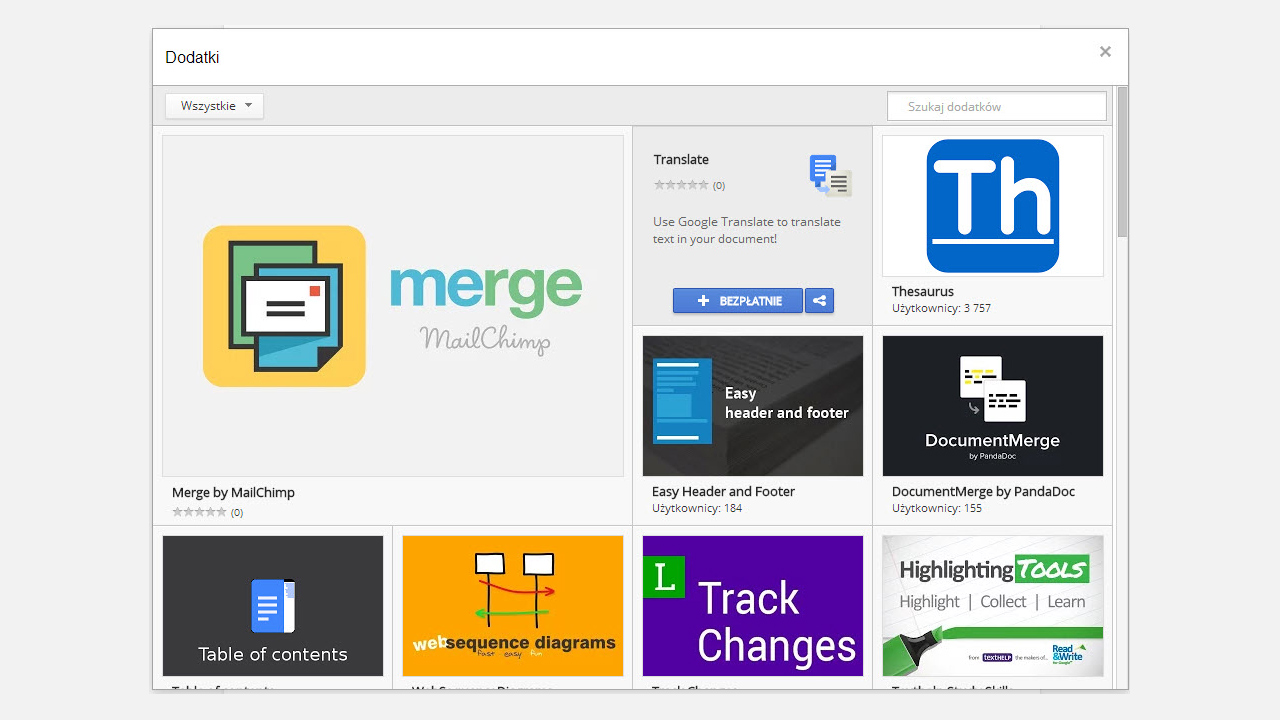Open the DocumentMerge by PandaDoc tile
1280x720 pixels.
point(992,406)
